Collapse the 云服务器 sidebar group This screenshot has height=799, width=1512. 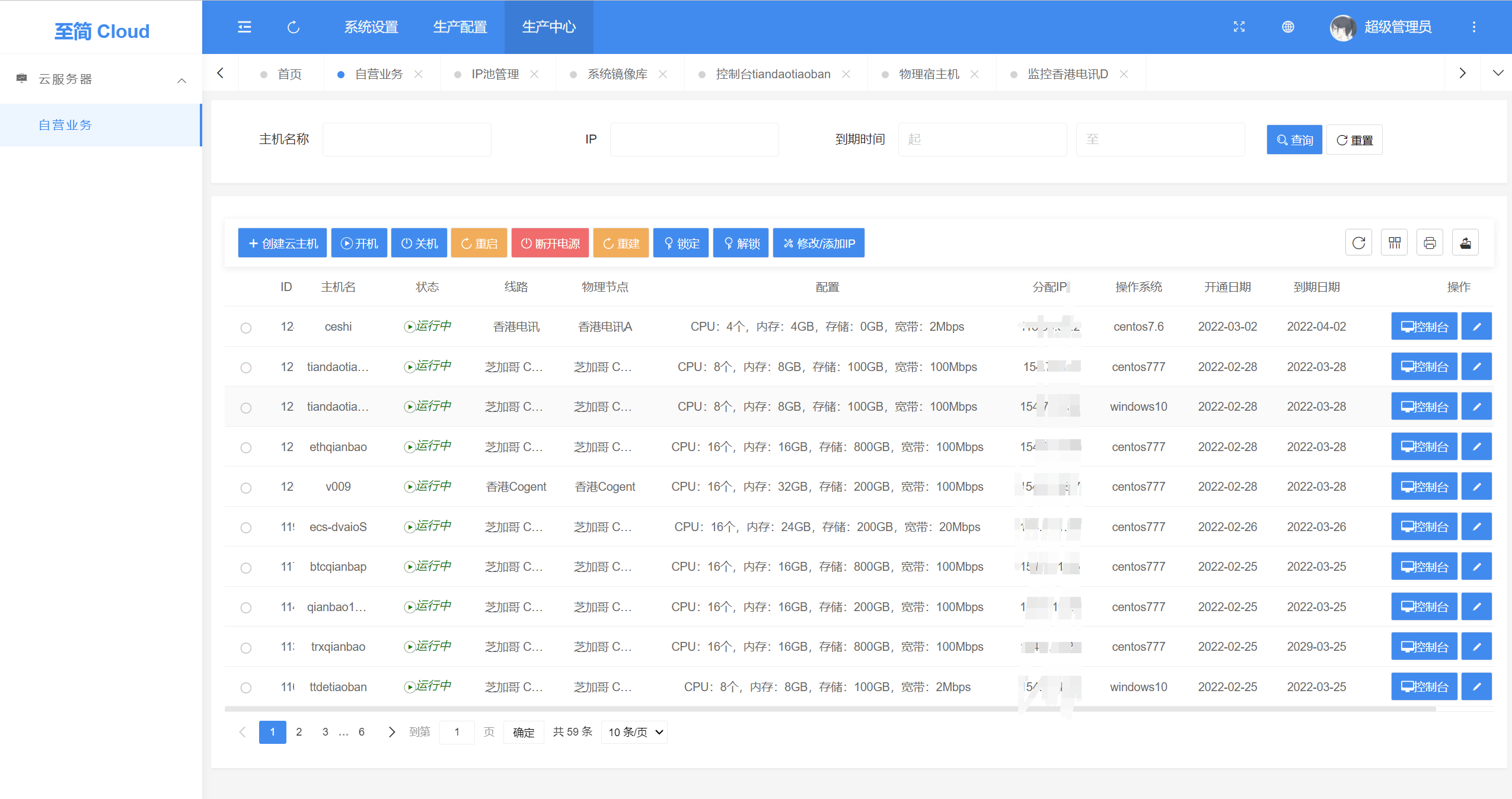click(x=182, y=80)
